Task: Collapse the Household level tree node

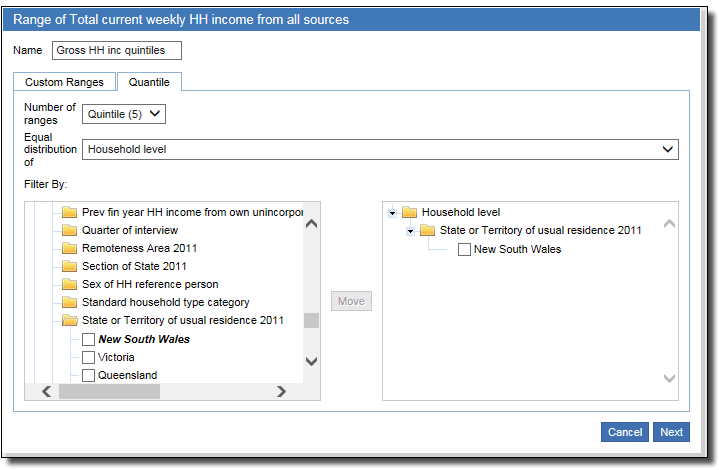Action: pos(393,212)
